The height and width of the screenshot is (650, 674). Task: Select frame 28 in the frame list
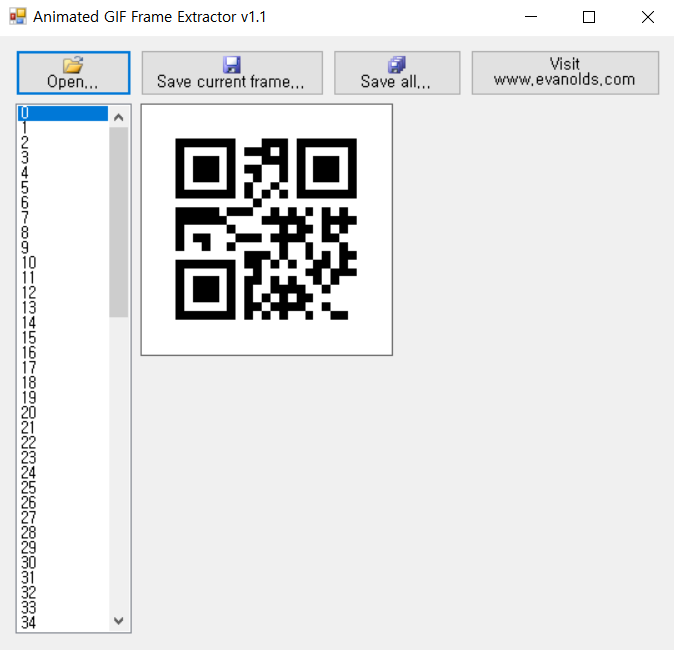point(63,533)
